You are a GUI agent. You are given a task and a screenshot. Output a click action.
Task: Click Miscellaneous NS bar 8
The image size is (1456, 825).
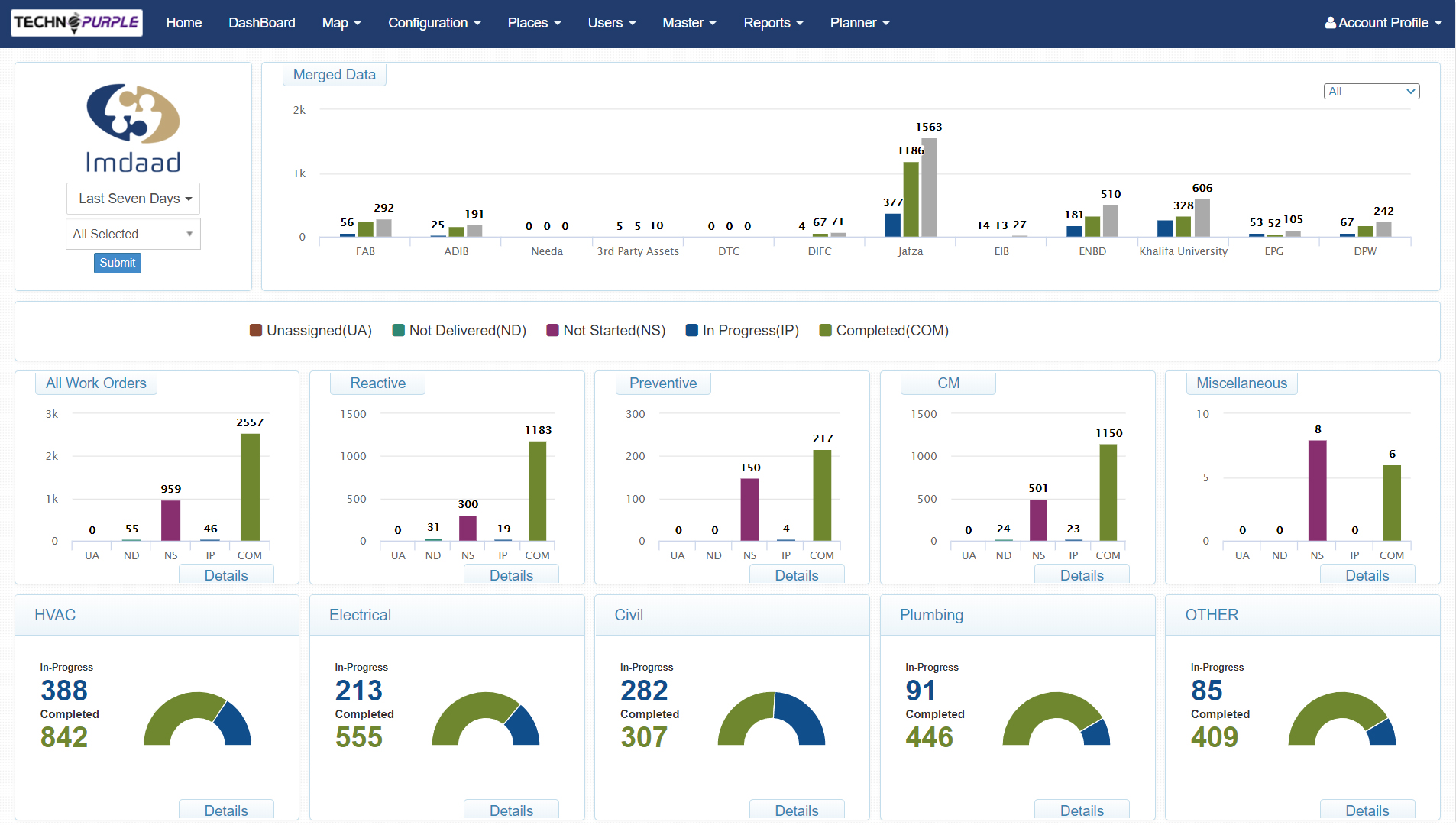pyautogui.click(x=1318, y=490)
